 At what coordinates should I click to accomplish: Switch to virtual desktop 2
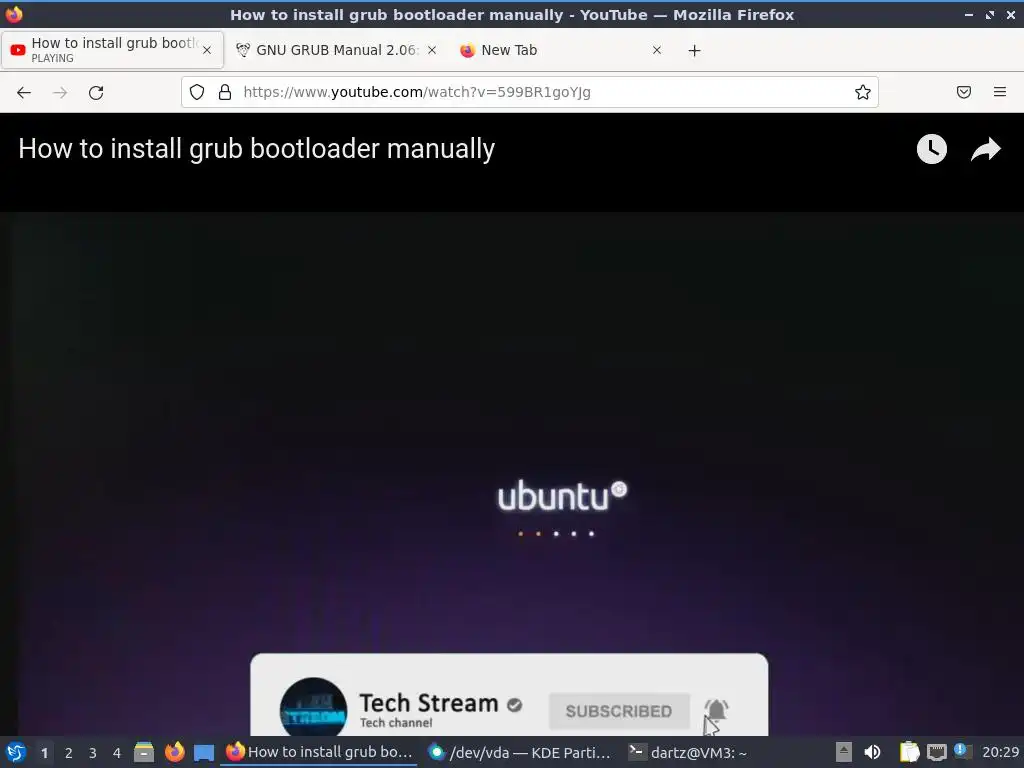point(69,753)
